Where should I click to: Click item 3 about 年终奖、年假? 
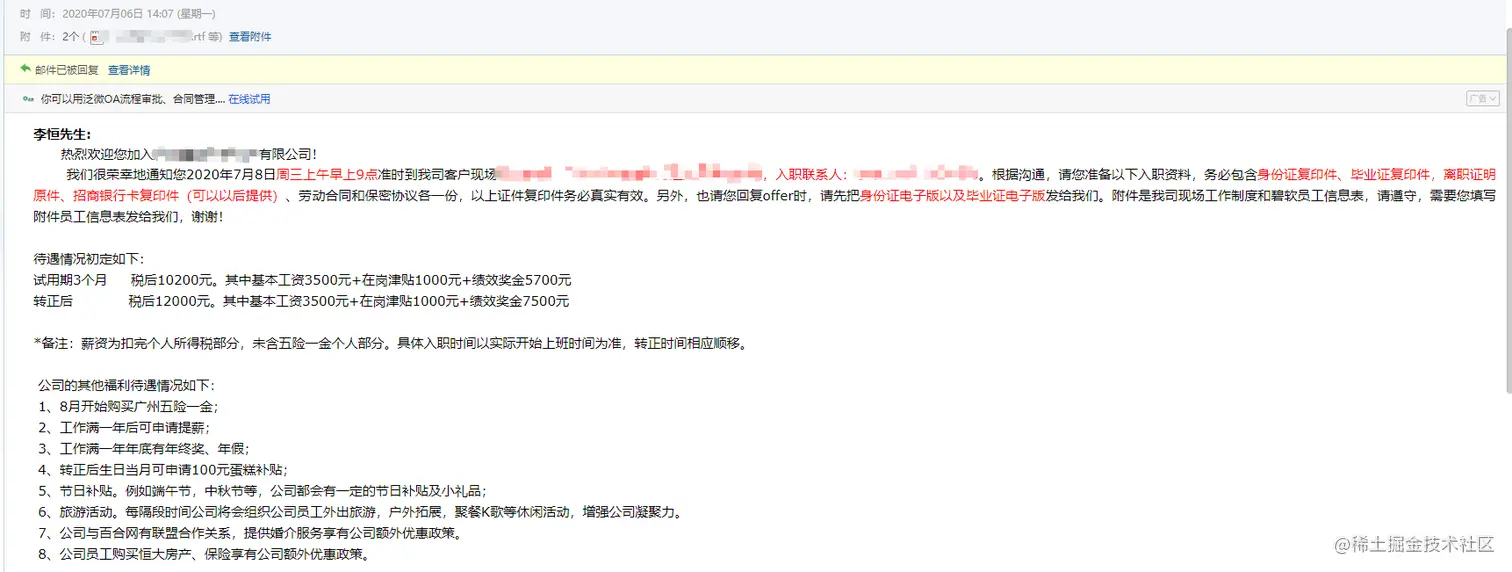click(x=144, y=448)
